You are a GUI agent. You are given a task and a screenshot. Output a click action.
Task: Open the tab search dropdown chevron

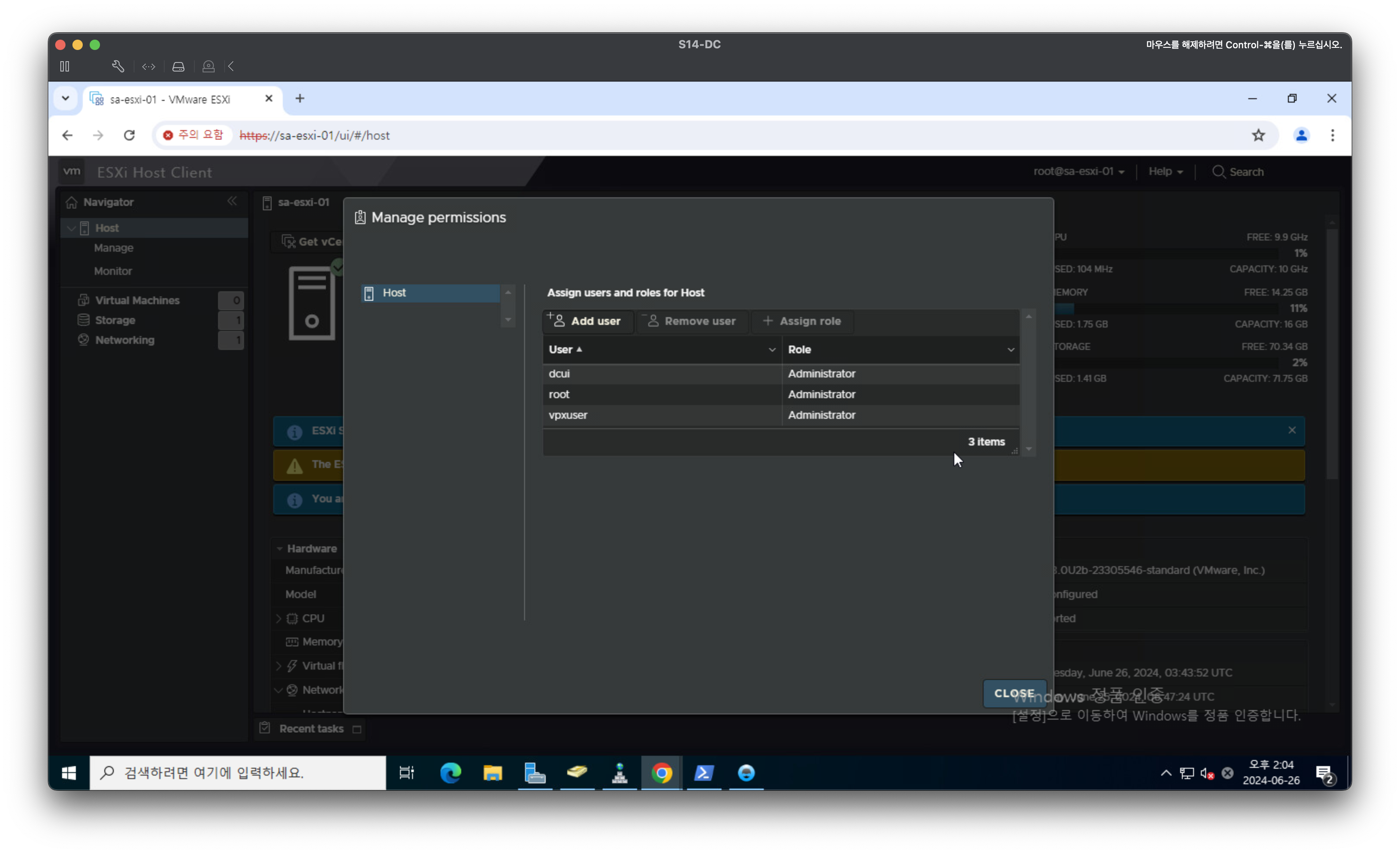pos(66,98)
